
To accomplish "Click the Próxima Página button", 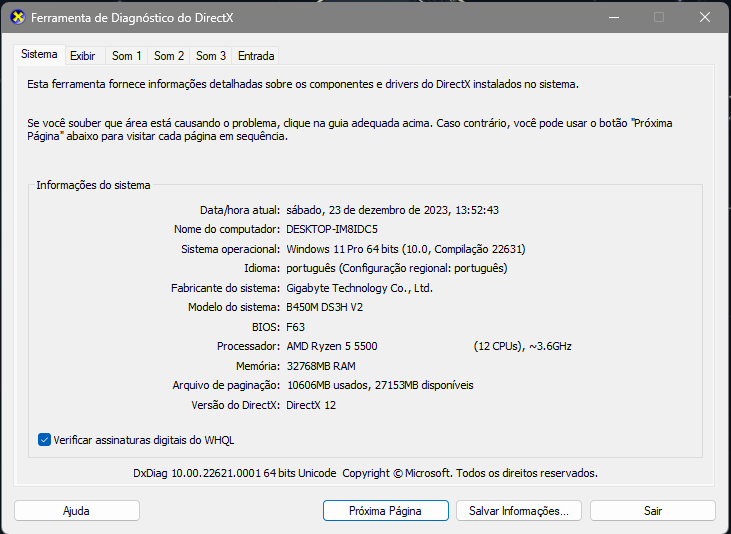I will click(386, 511).
